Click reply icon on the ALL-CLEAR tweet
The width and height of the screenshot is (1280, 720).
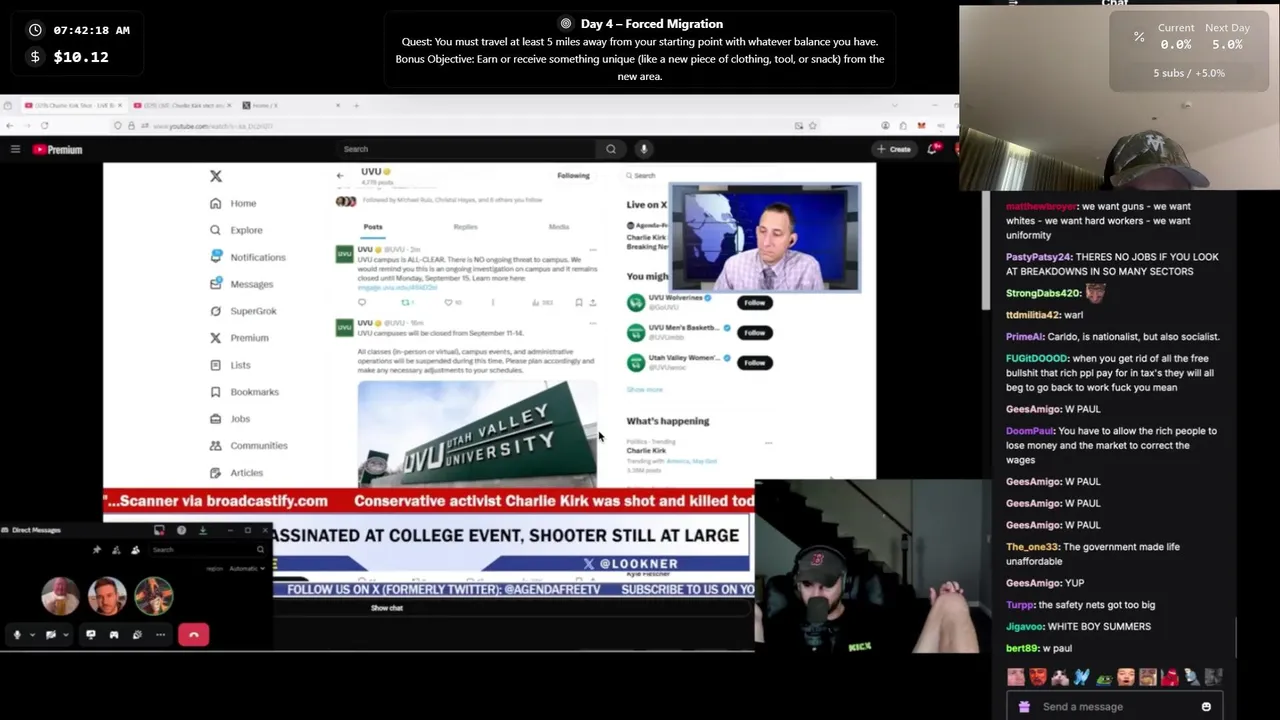pos(362,302)
